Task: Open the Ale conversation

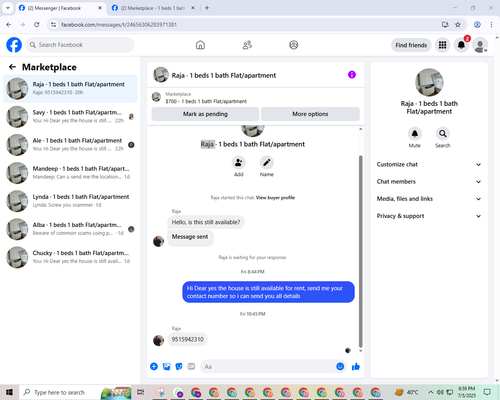Action: click(x=70, y=145)
